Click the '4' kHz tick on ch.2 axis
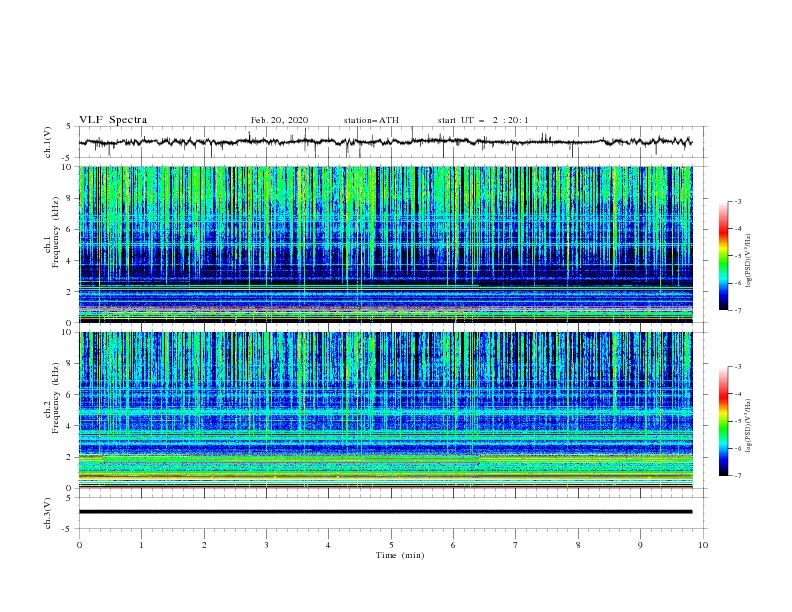The image size is (792, 612). point(70,426)
